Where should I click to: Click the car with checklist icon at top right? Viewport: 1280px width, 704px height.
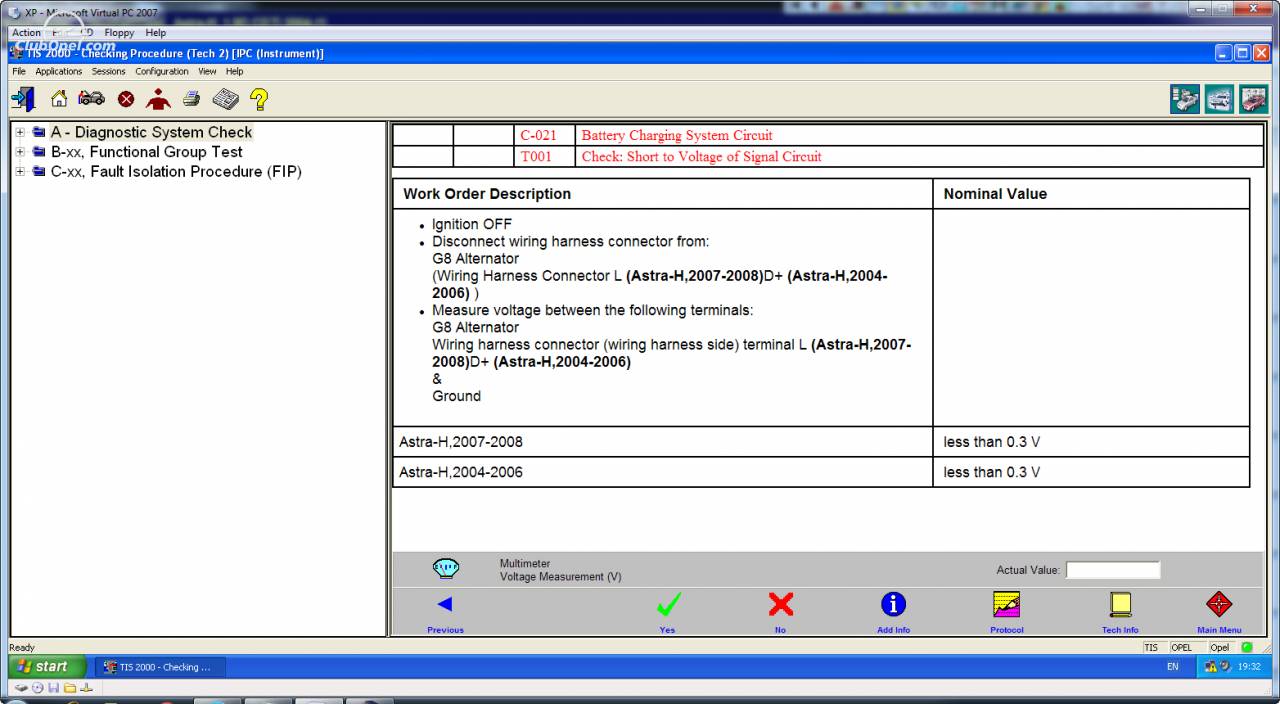click(x=1185, y=99)
